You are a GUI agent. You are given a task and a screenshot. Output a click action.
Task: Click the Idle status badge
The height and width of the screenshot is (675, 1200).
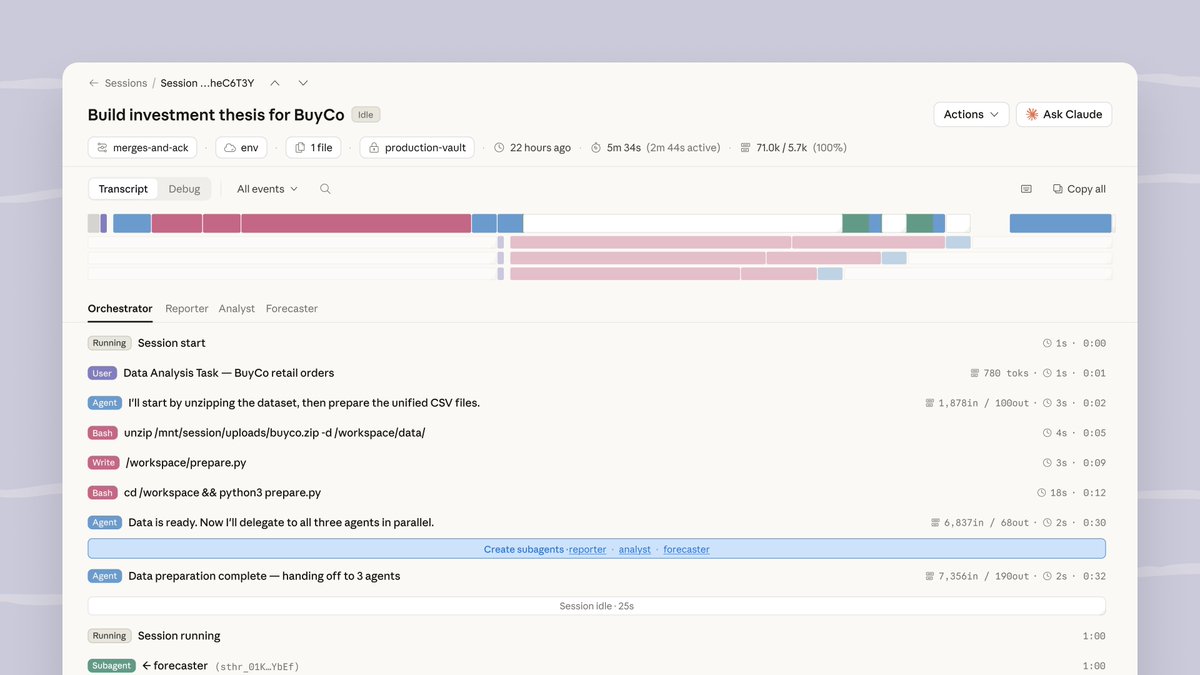click(365, 114)
